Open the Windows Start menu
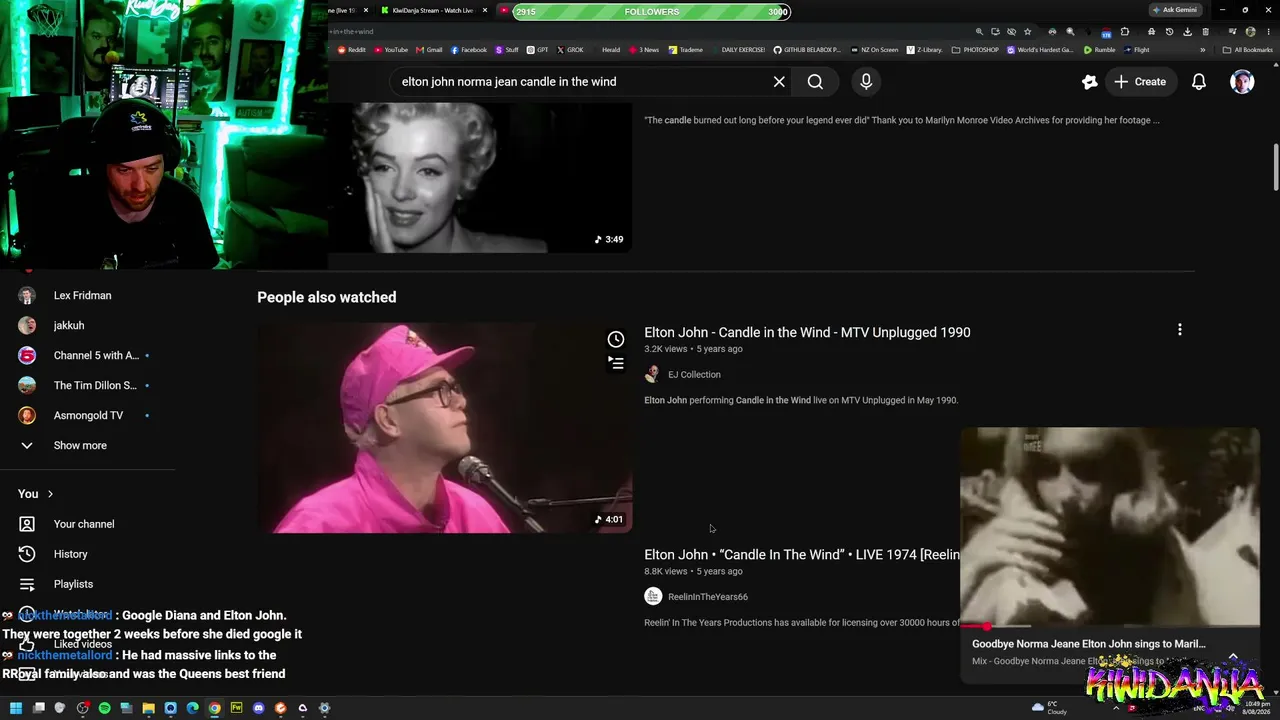Viewport: 1280px width, 720px height. 16,708
